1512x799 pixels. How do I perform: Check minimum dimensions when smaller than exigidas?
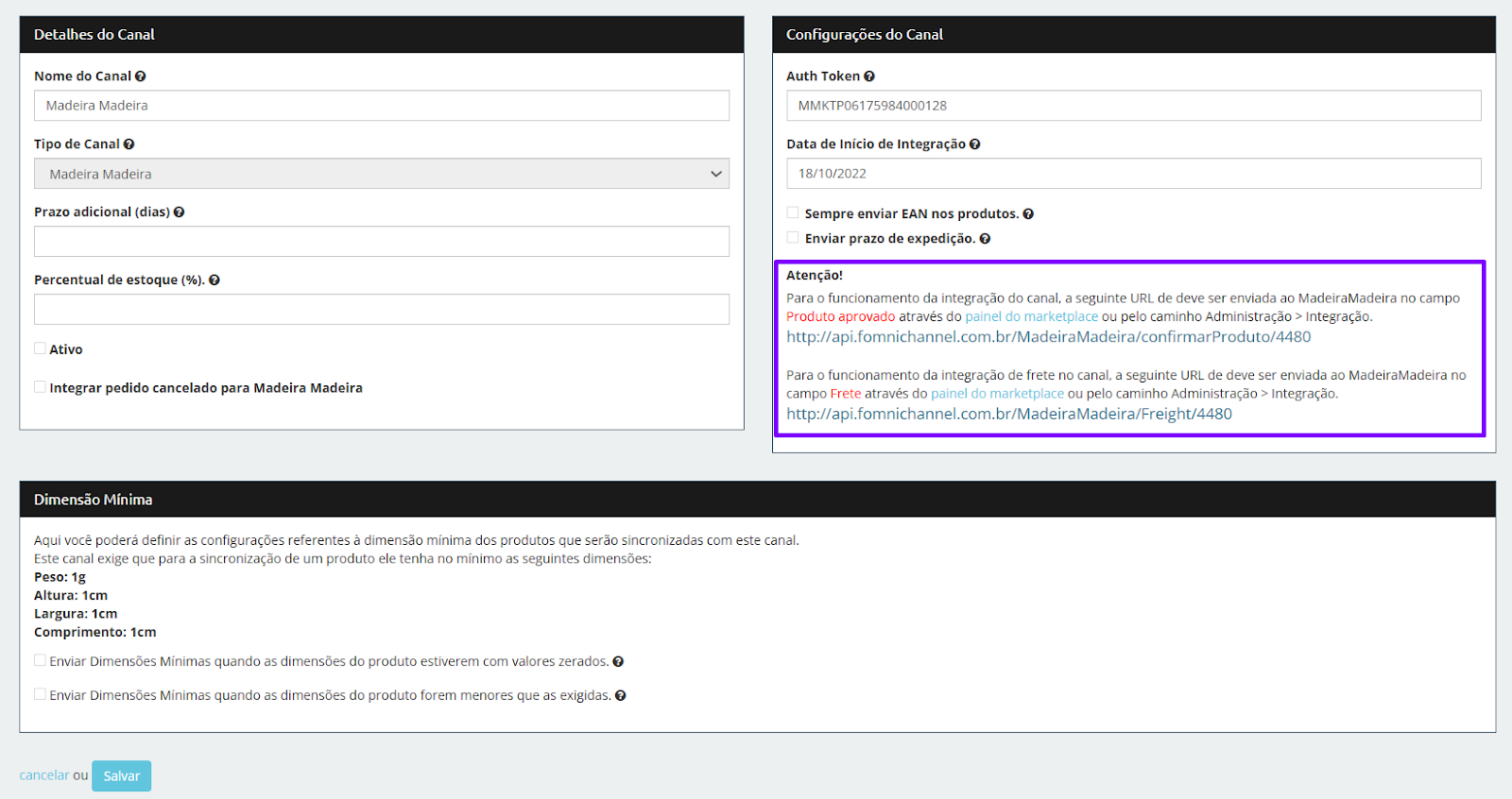click(x=40, y=695)
